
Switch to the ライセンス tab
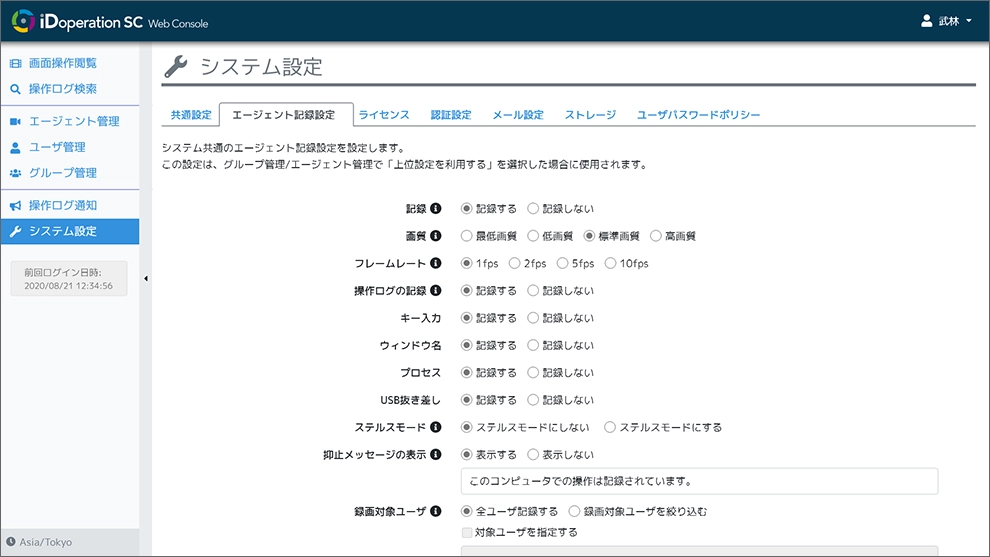[x=384, y=115]
